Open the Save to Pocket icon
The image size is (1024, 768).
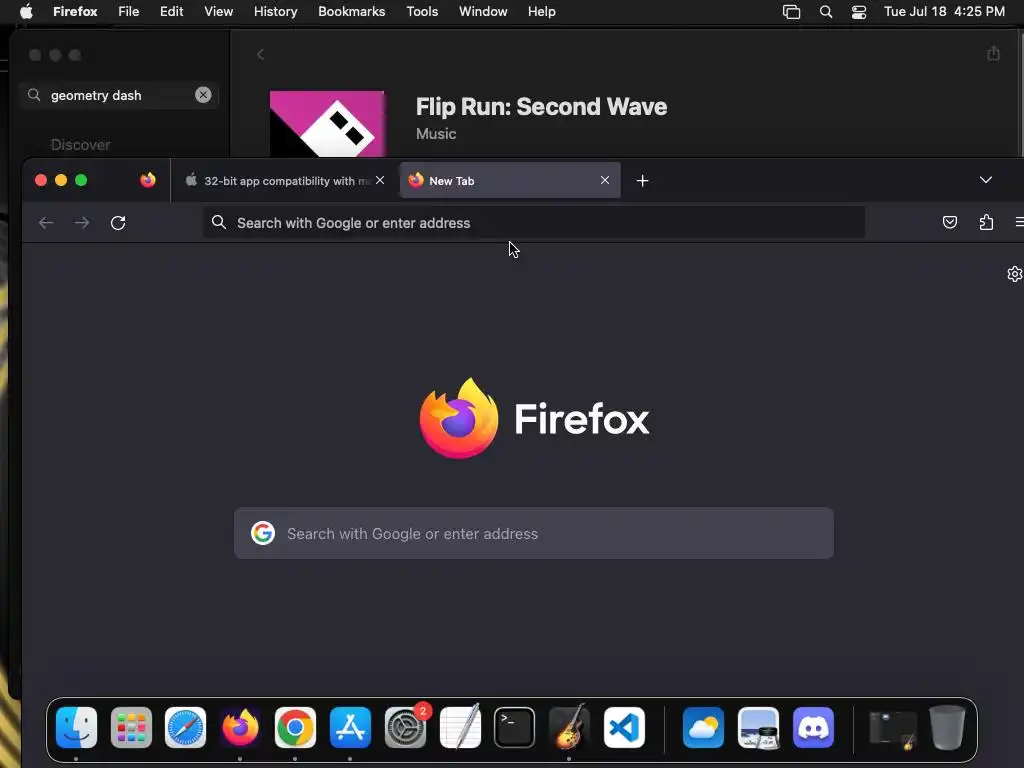(950, 222)
